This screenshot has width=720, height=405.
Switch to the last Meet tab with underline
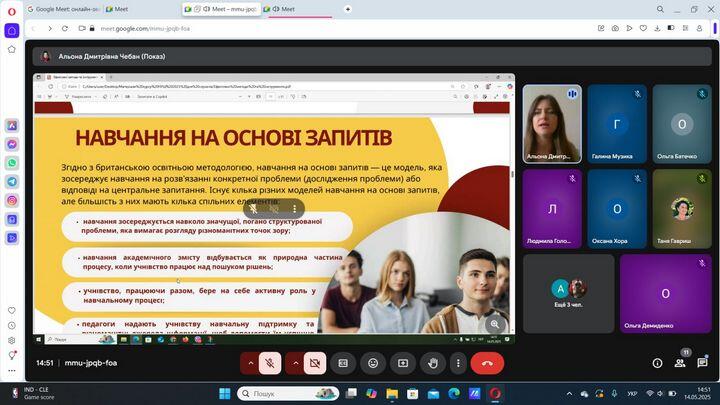coord(298,9)
